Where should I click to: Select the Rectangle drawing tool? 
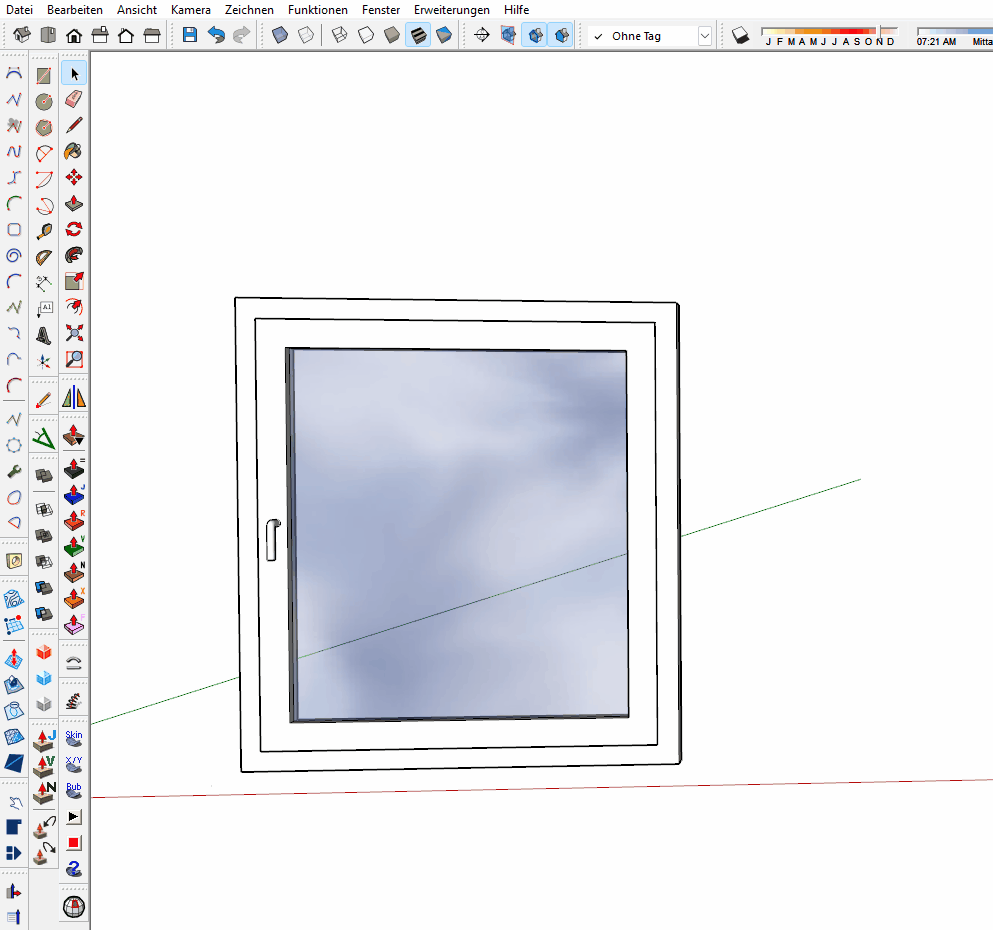click(x=44, y=75)
